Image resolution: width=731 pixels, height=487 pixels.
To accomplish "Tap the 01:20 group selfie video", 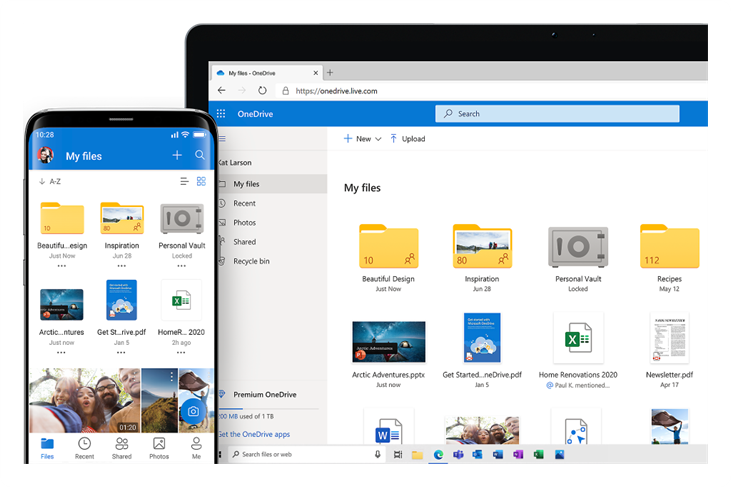I will pyautogui.click(x=85, y=400).
